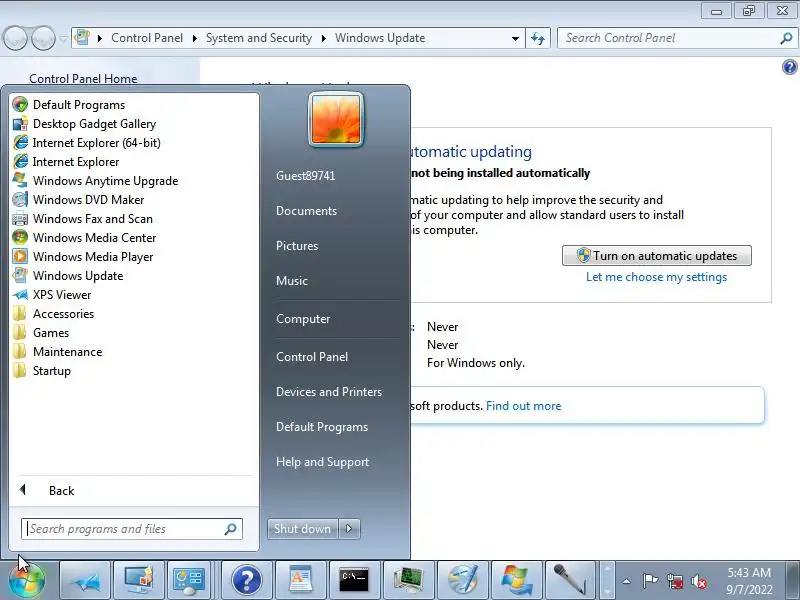Open the Guest89741 user folder
The image size is (800, 600).
pyautogui.click(x=305, y=176)
